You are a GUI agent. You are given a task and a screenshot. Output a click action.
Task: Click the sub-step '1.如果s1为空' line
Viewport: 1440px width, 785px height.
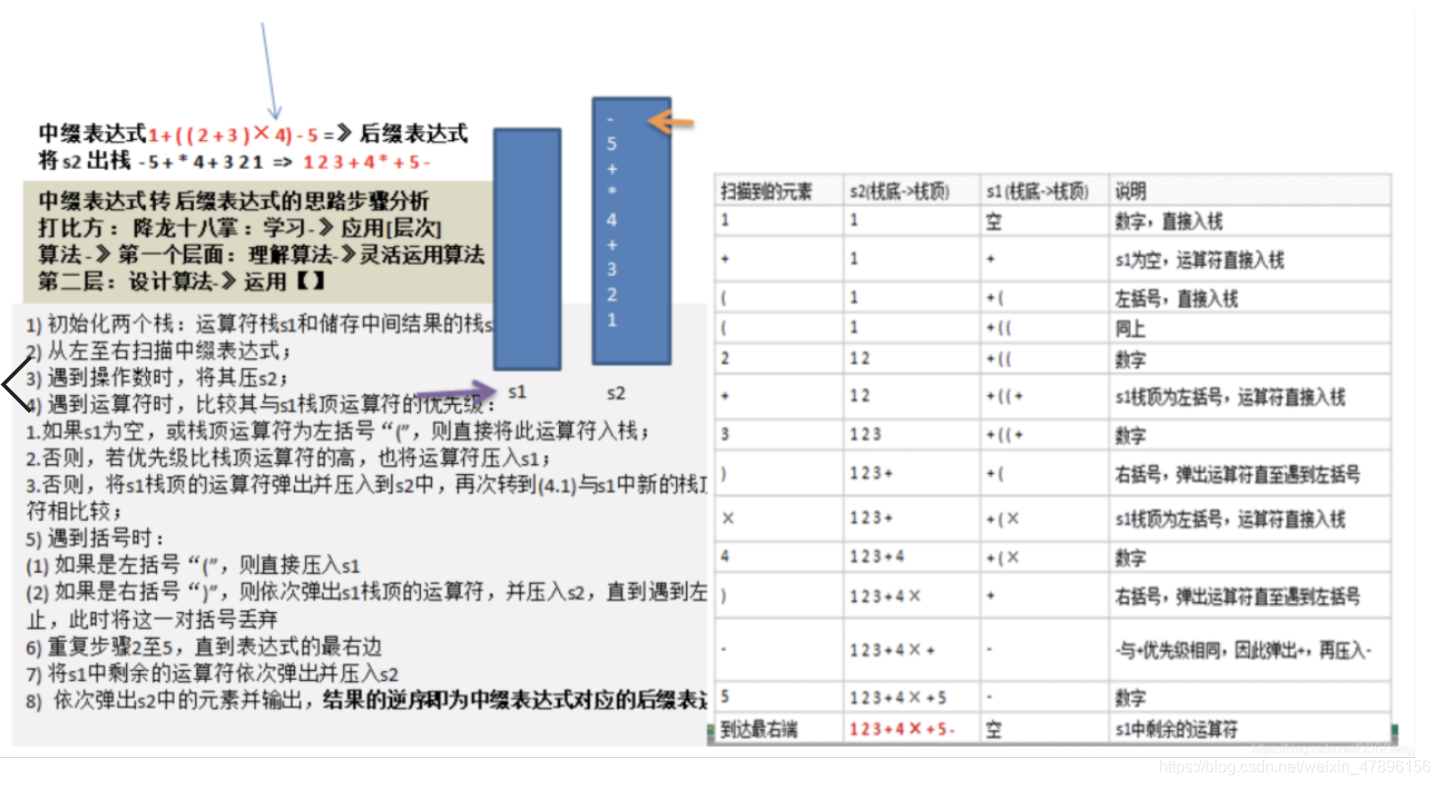[338, 432]
